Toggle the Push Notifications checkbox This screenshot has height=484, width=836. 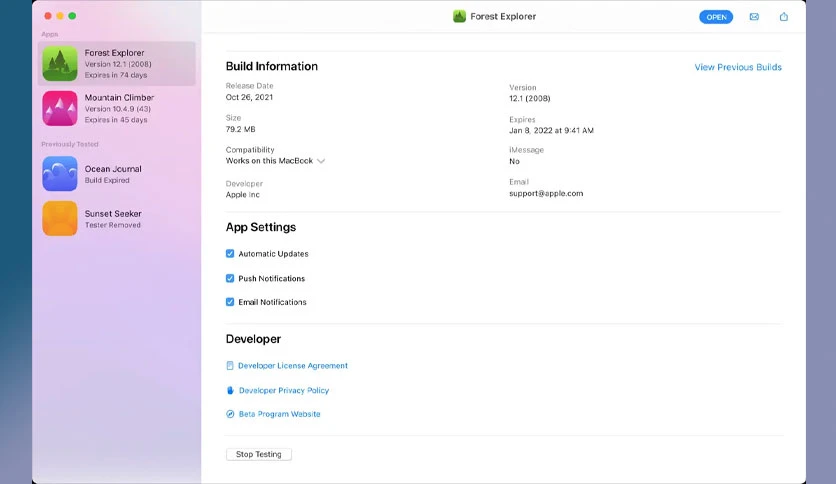(230, 278)
